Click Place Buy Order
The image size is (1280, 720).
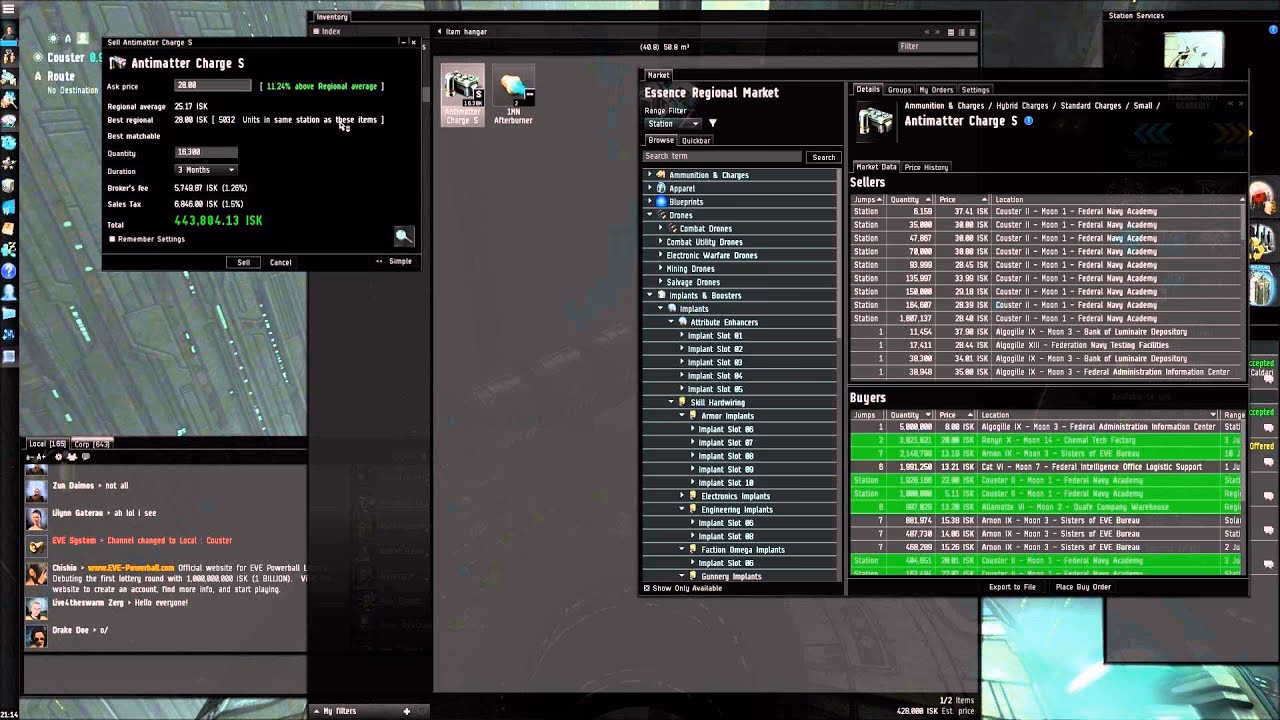(x=1083, y=587)
